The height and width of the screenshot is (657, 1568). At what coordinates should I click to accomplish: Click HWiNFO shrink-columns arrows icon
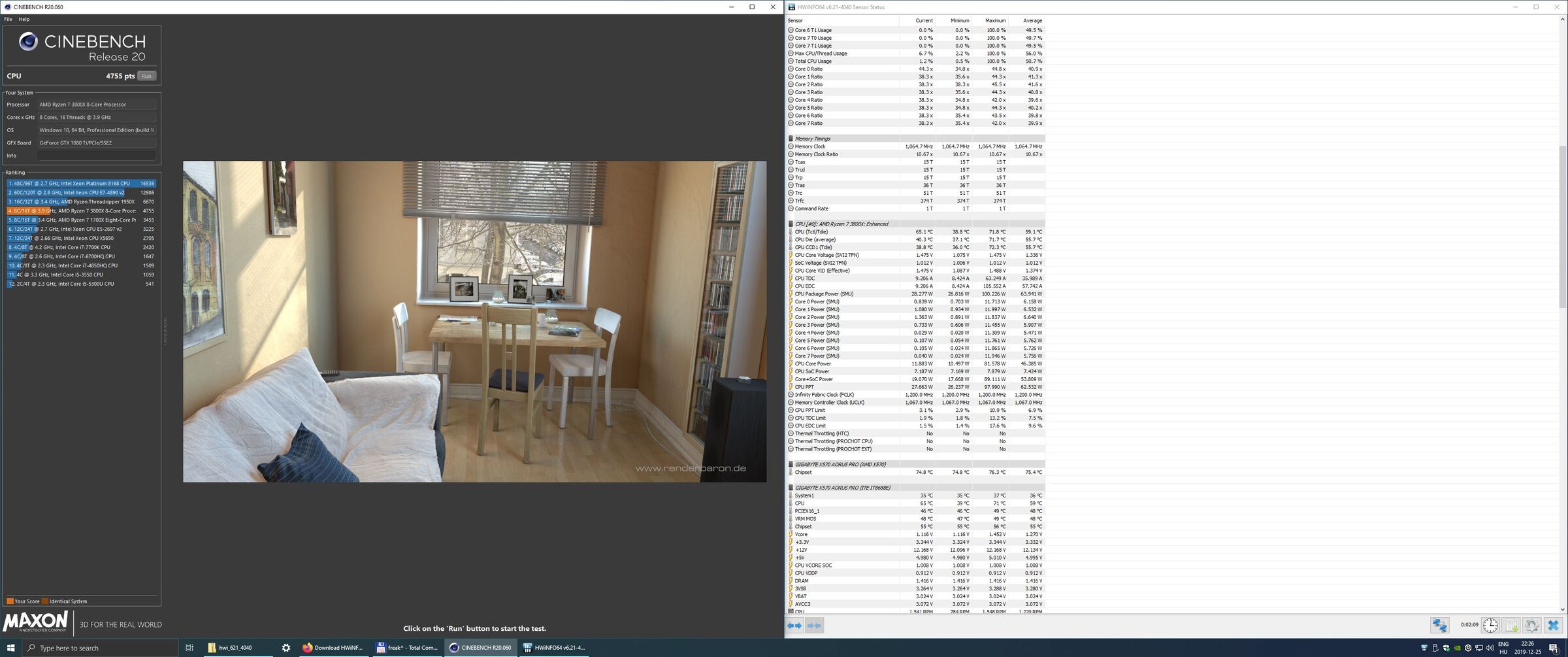pyautogui.click(x=814, y=626)
